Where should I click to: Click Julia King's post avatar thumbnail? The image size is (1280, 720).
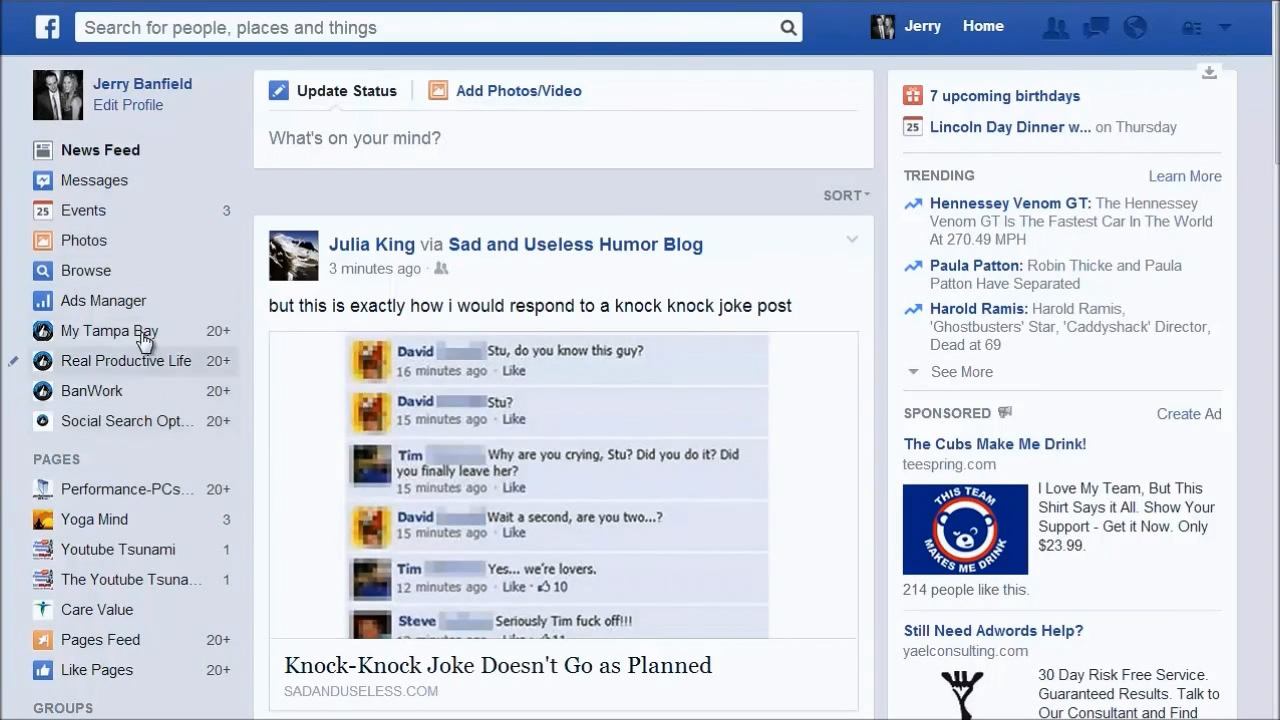pos(293,255)
